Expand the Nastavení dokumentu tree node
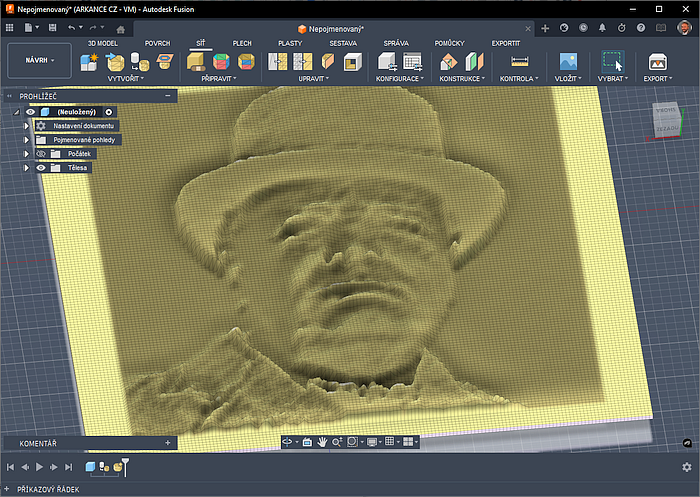 pyautogui.click(x=27, y=126)
